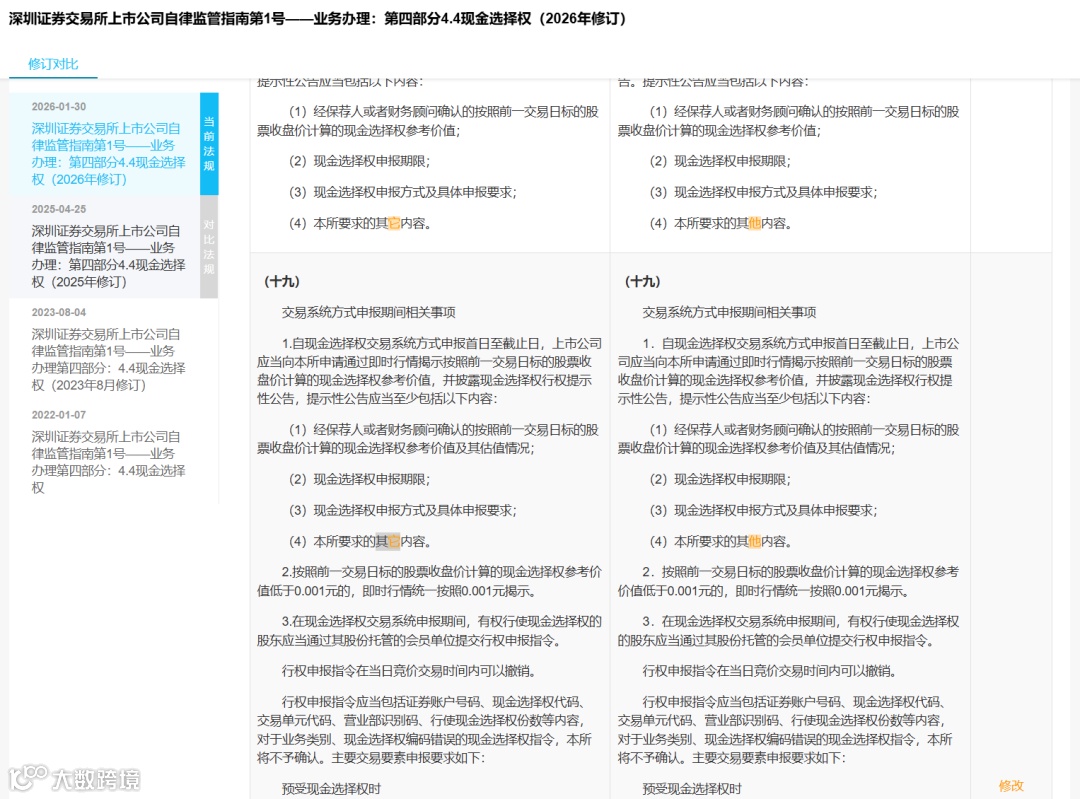
Task: Click left column 交易系统方式申报期间相关事项
Action: coord(368,313)
